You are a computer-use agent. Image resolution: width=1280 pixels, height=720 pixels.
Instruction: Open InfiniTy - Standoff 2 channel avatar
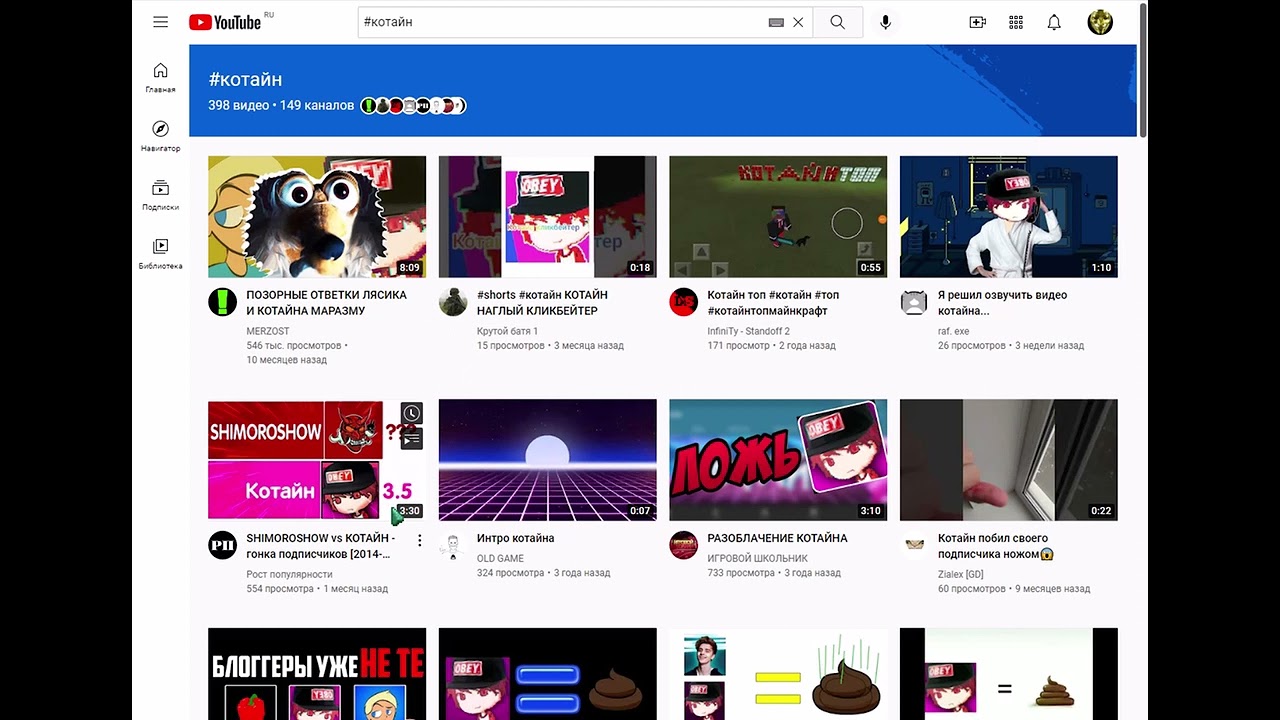(x=683, y=302)
